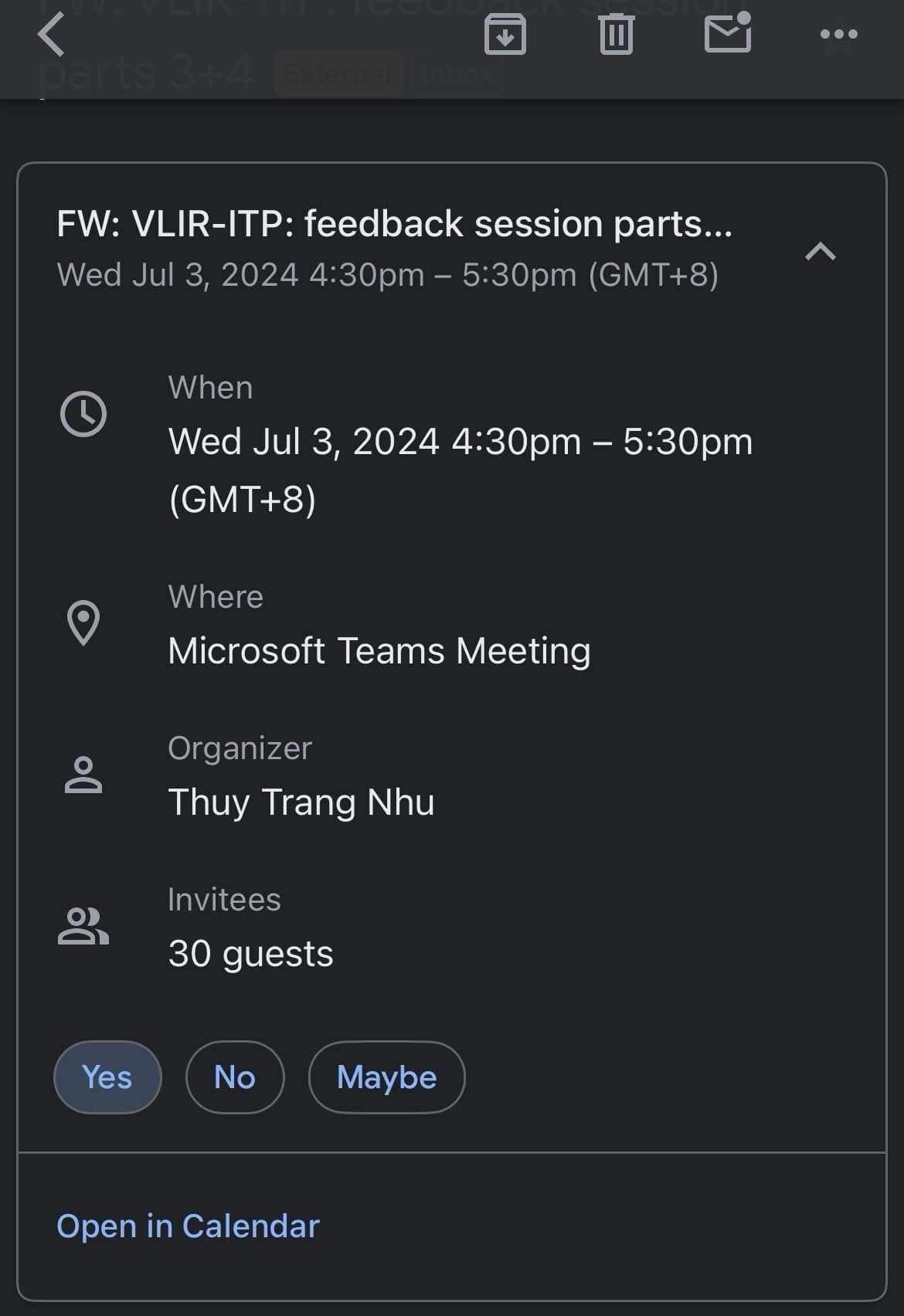
Task: Tap the invitees group icon
Action: (x=83, y=925)
